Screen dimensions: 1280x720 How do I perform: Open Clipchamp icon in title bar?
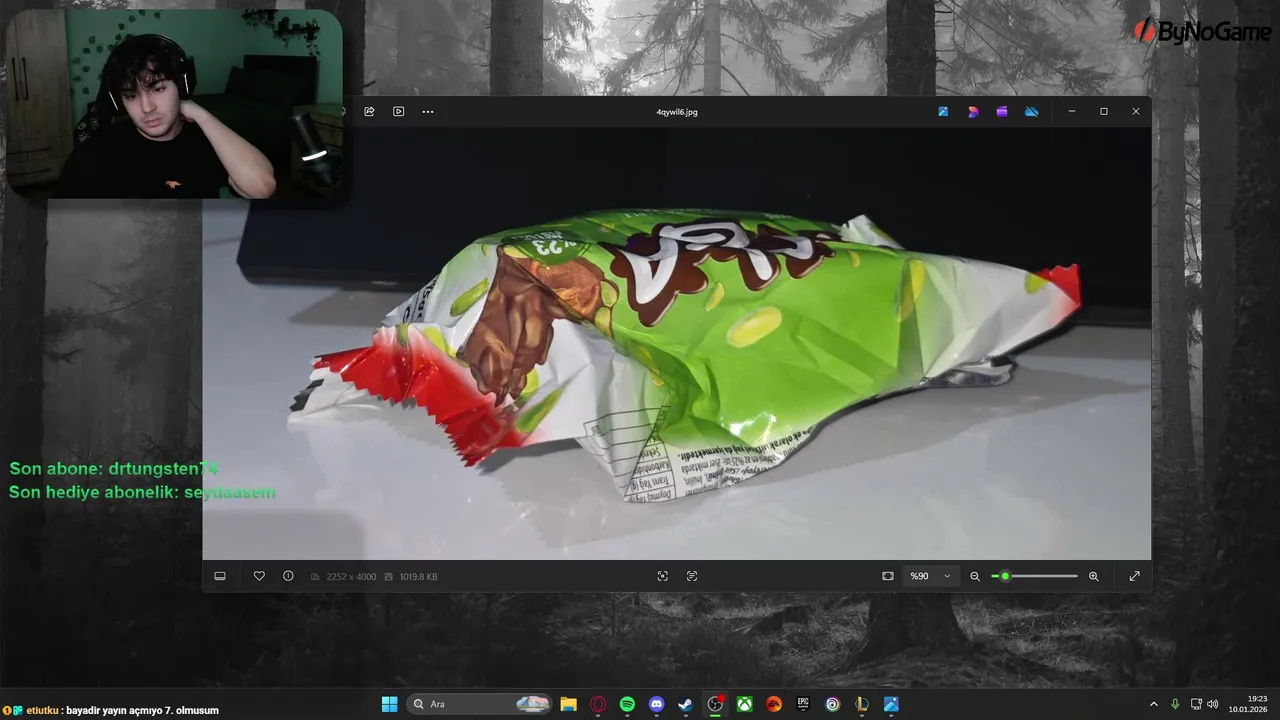[x=1002, y=111]
